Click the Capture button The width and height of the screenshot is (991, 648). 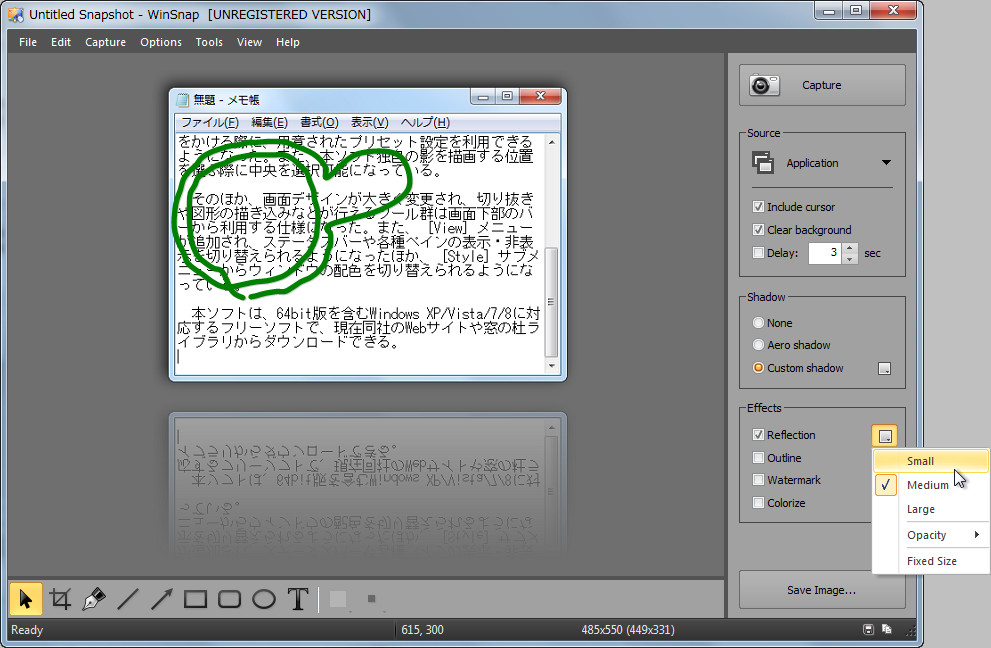822,85
